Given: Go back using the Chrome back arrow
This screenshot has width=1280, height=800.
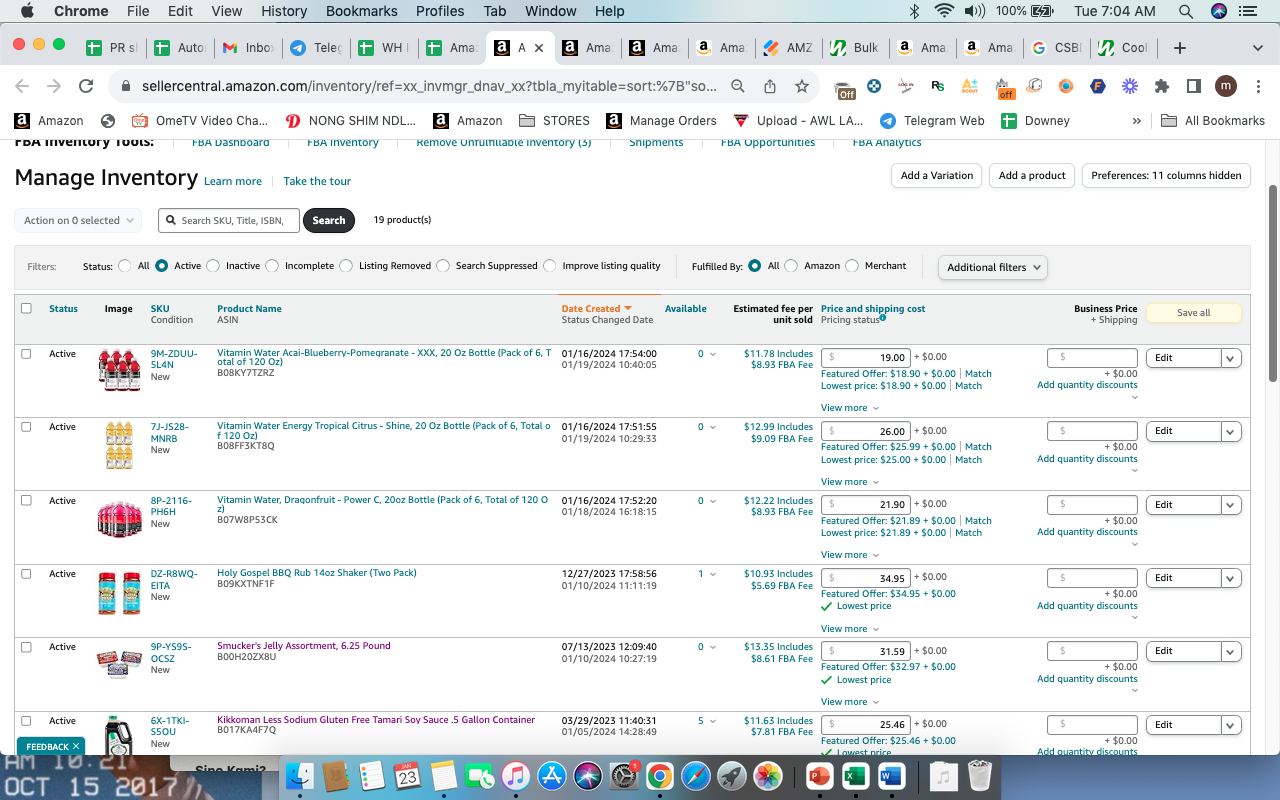Looking at the screenshot, I should point(22,86).
